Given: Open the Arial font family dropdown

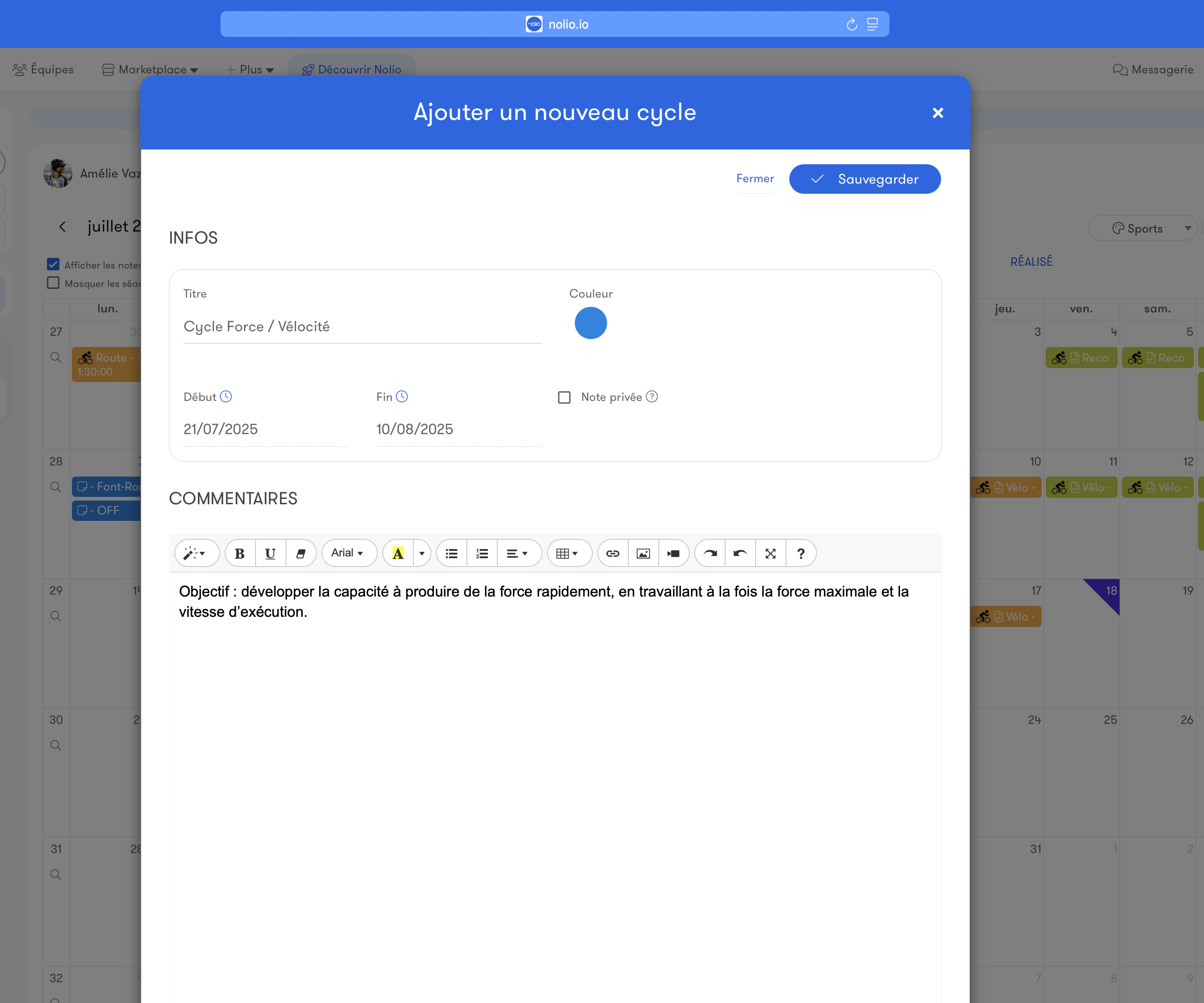Looking at the screenshot, I should click(x=349, y=553).
